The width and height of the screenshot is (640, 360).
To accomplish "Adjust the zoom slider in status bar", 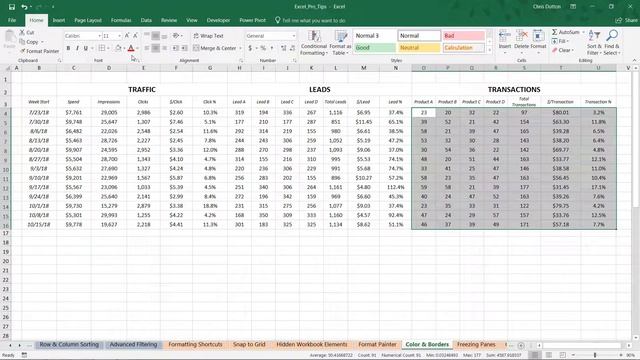I will (x=596, y=355).
